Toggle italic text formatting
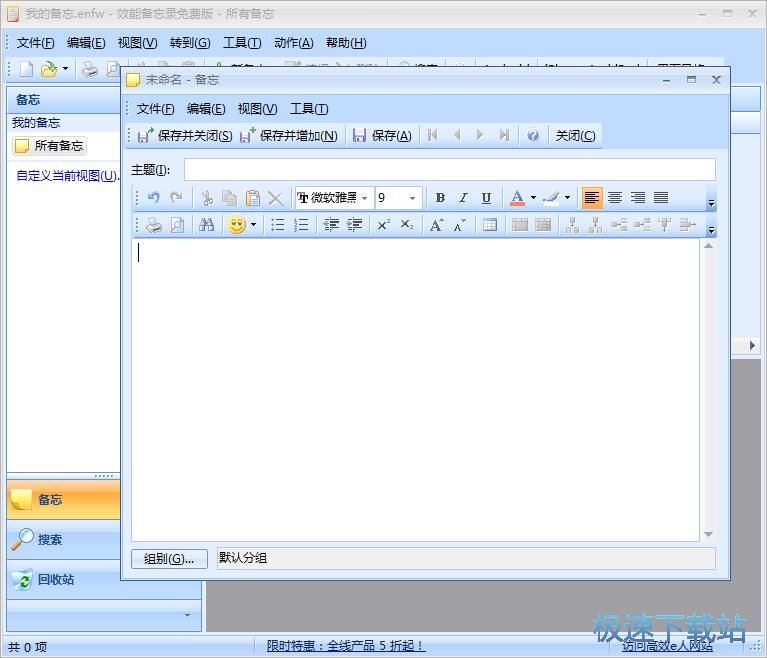This screenshot has width=767, height=658. (x=463, y=198)
